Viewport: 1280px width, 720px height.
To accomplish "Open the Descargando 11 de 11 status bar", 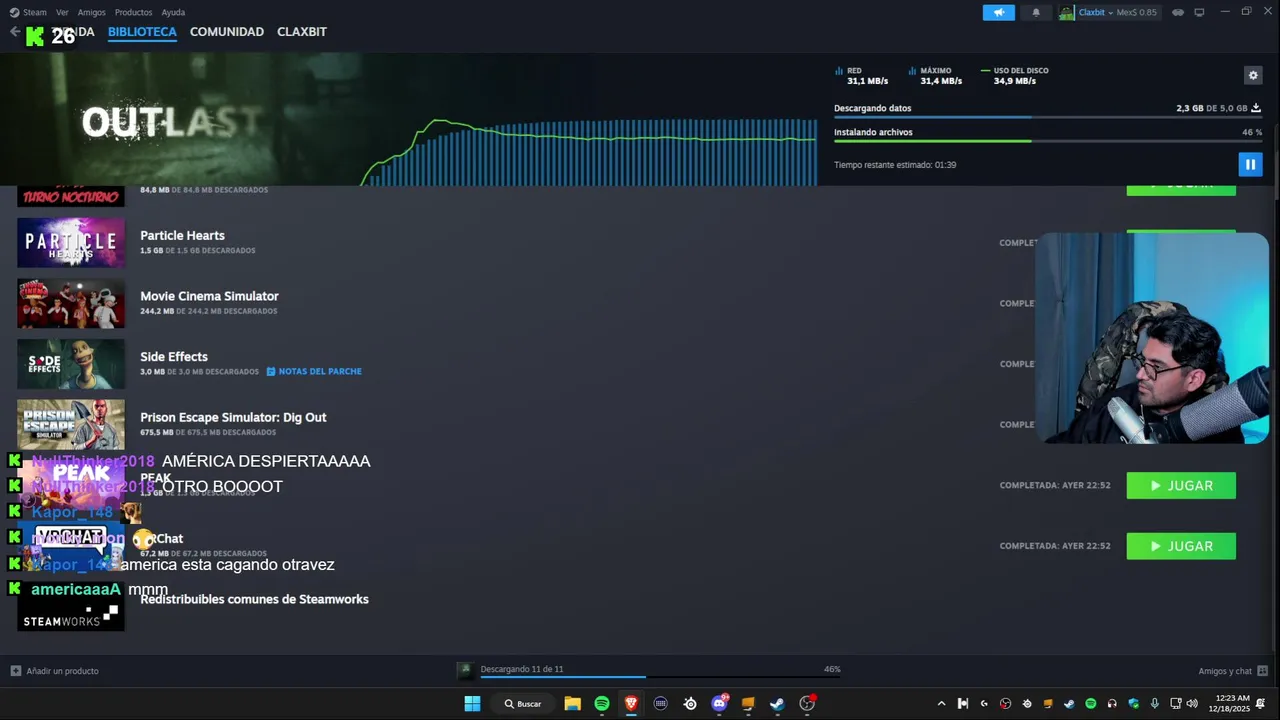I will (650, 670).
